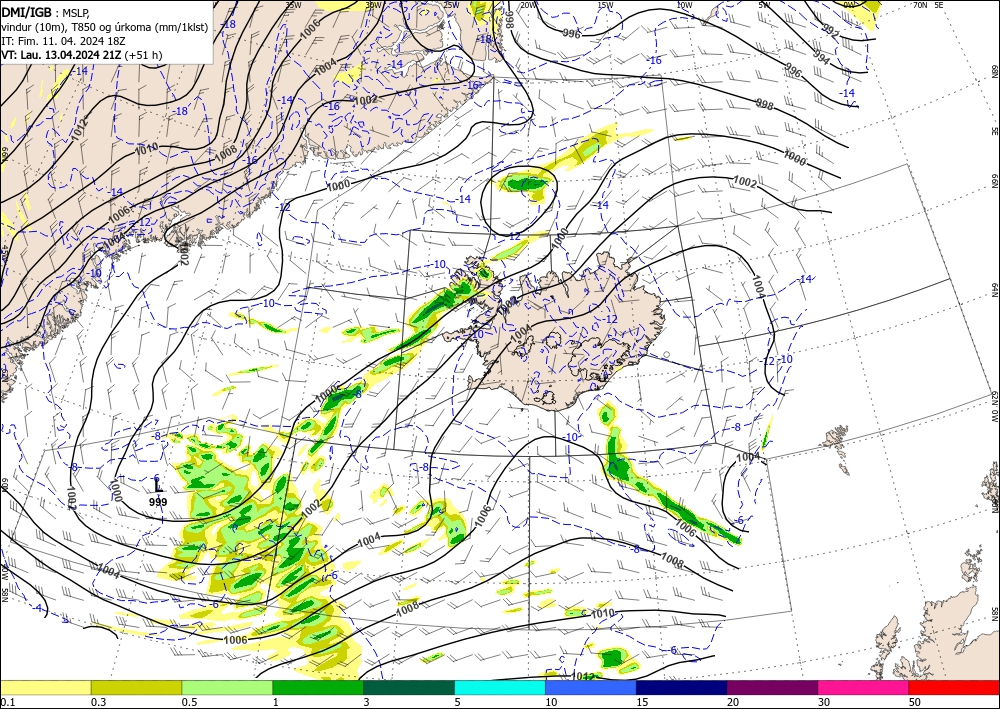Screen dimensions: 1000x709
Task: Click the '0.1' legend value
Action: point(7,702)
